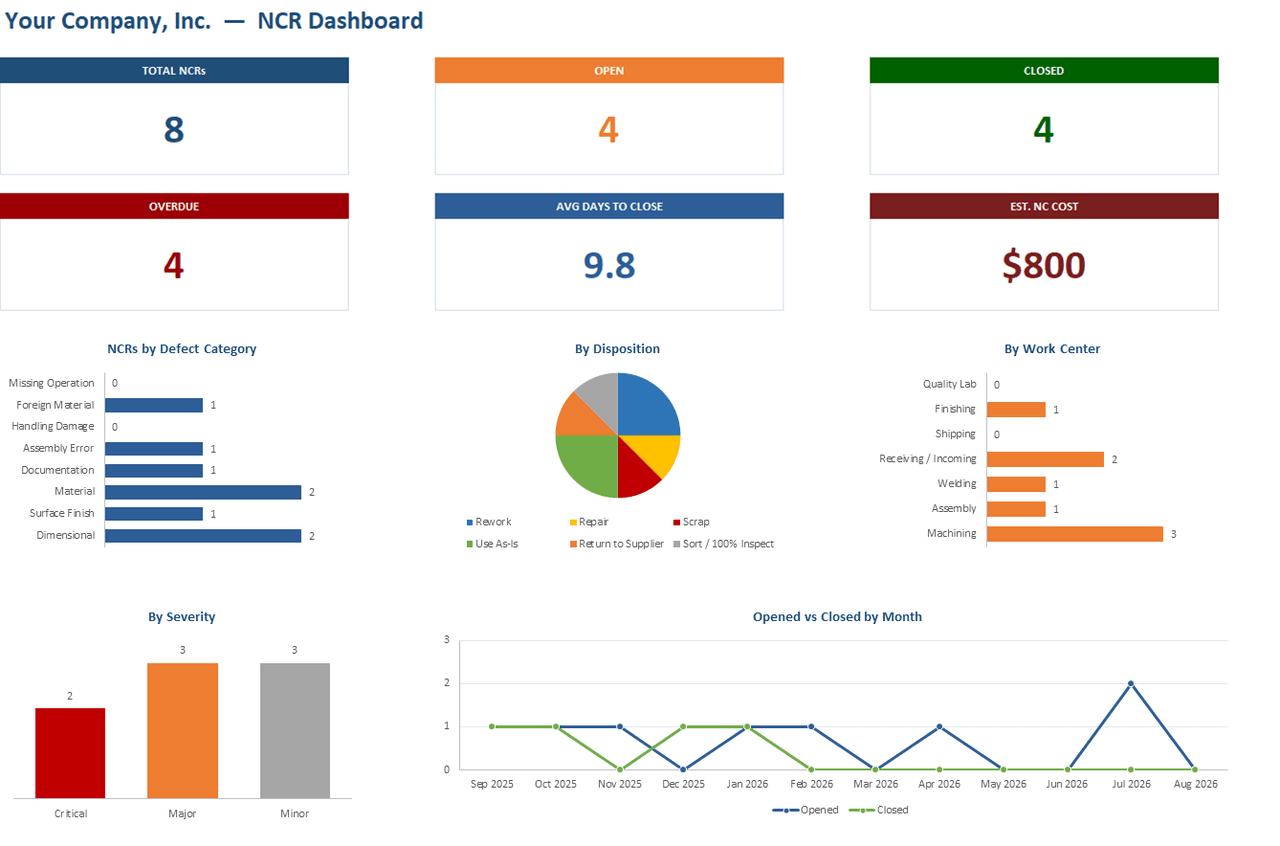
Task: Select the 9.8 average days value
Action: coord(609,265)
